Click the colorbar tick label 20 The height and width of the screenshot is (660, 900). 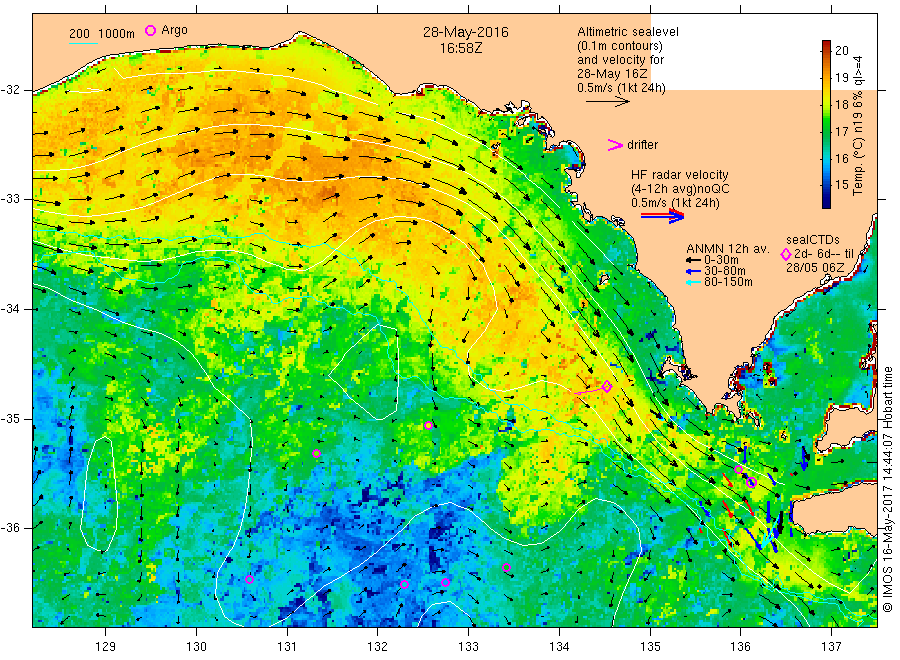pyautogui.click(x=841, y=51)
